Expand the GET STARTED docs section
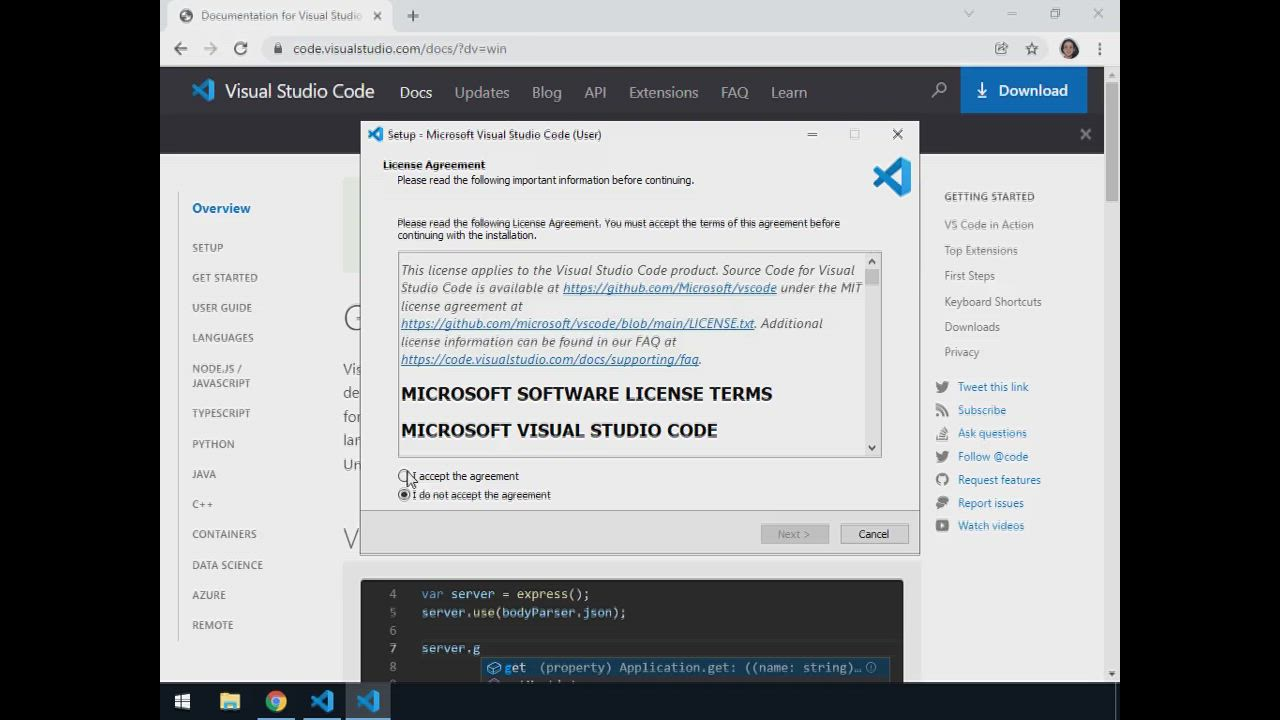This screenshot has height=720, width=1280. tap(225, 278)
